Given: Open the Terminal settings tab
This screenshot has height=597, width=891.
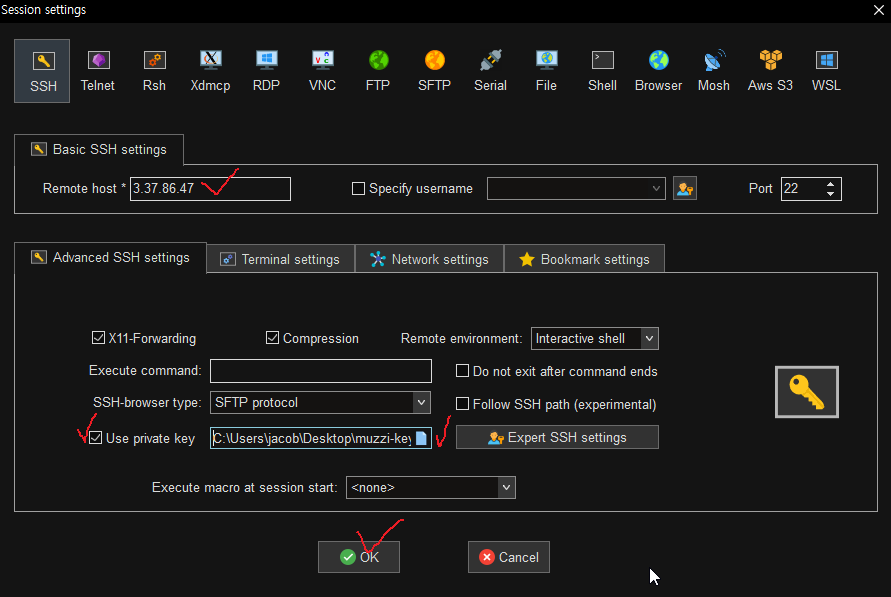Looking at the screenshot, I should point(281,259).
